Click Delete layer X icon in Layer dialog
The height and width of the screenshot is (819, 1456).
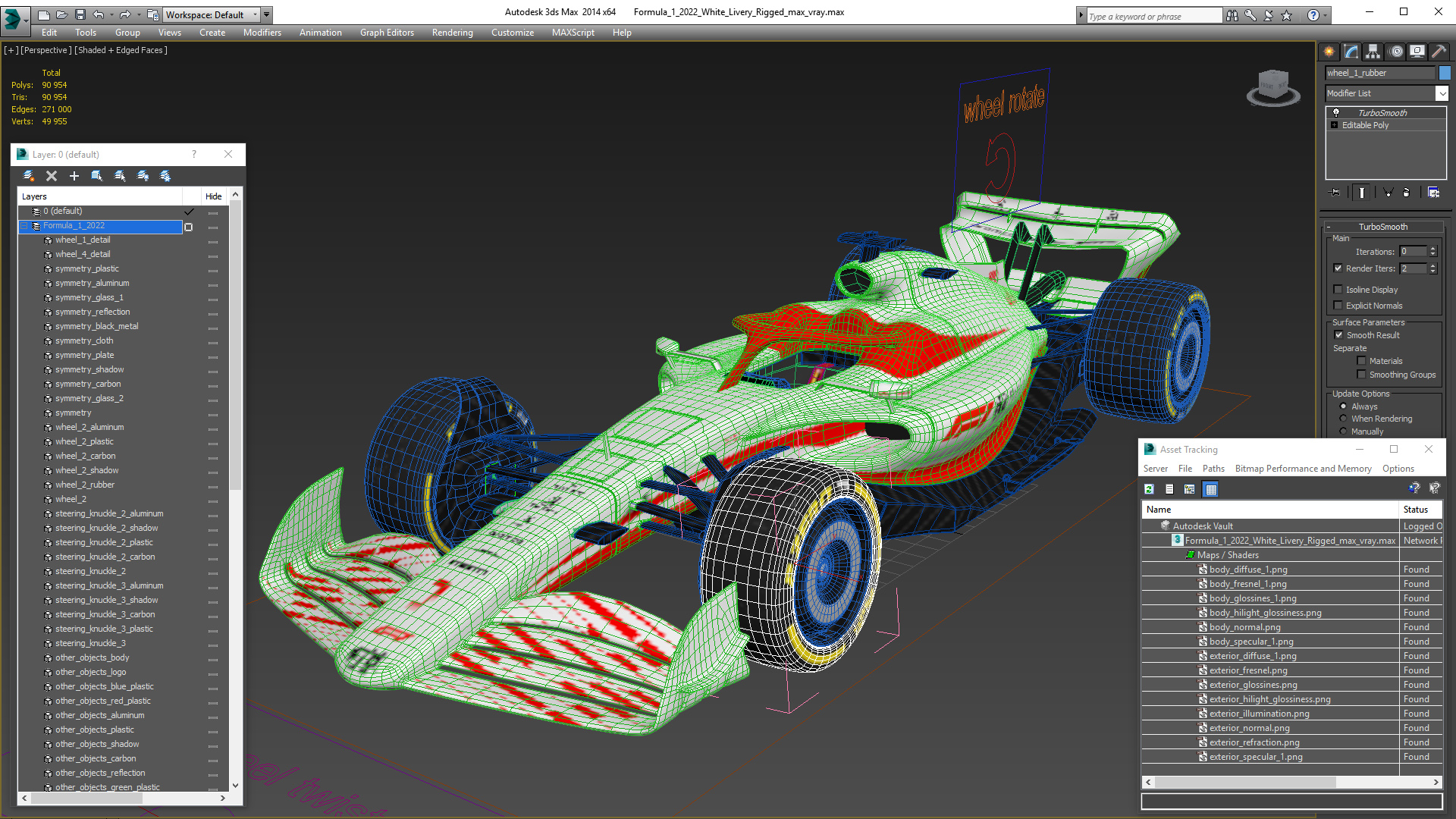(x=52, y=176)
